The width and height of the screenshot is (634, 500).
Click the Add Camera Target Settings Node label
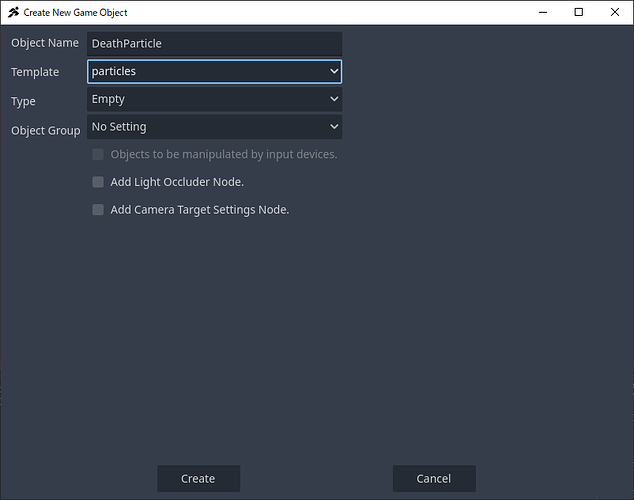(199, 210)
